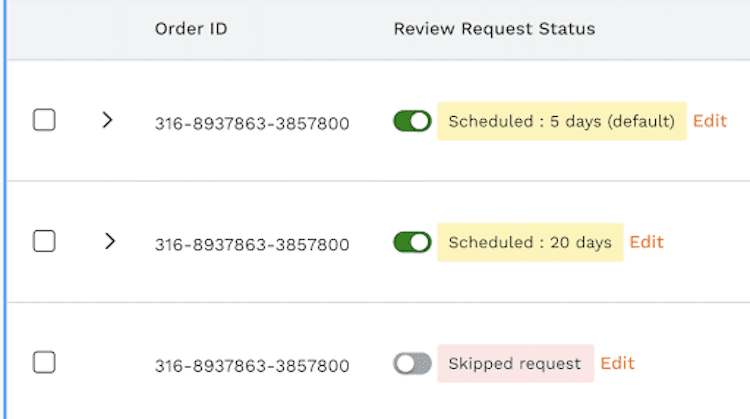Click the order ID in the Skipped request row
This screenshot has height=419, width=750.
coord(251,366)
